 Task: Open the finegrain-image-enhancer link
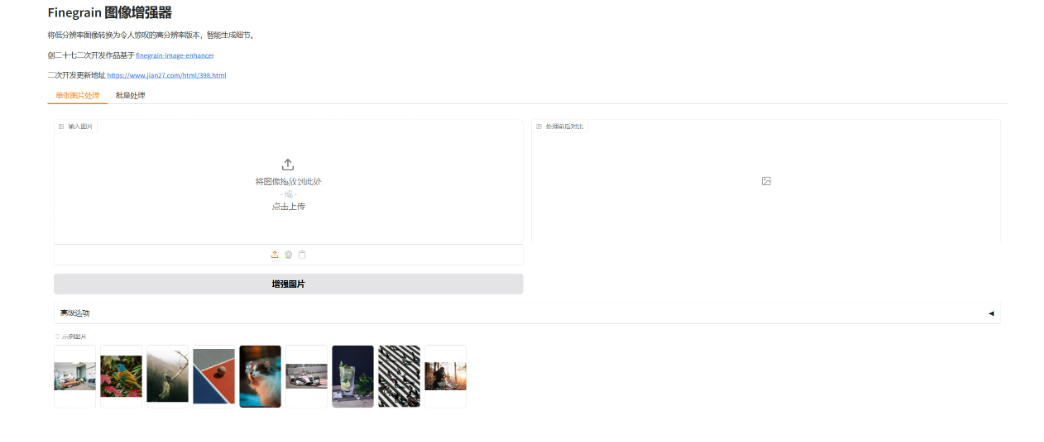[x=175, y=55]
